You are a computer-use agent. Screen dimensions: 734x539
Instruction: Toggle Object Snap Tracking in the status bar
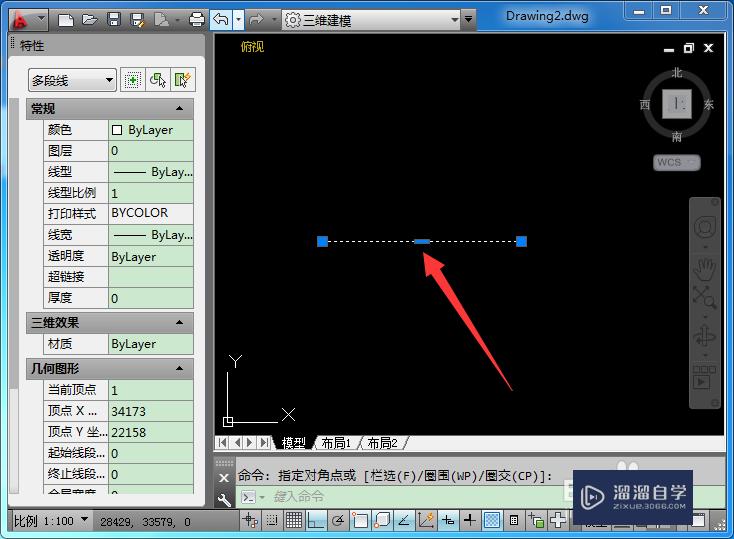tap(404, 520)
